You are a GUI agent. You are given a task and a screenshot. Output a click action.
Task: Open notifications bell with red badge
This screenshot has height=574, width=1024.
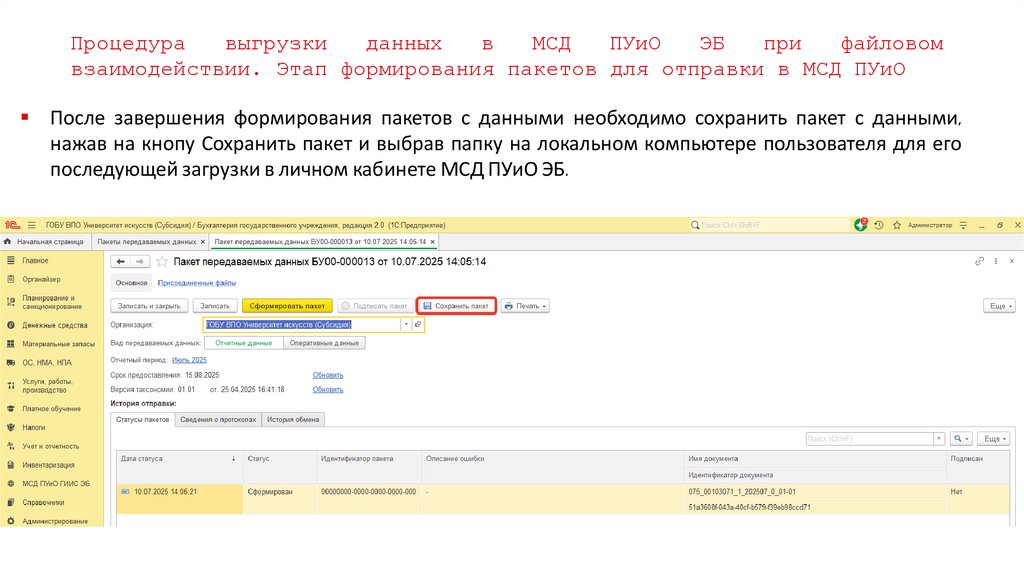[x=861, y=225]
